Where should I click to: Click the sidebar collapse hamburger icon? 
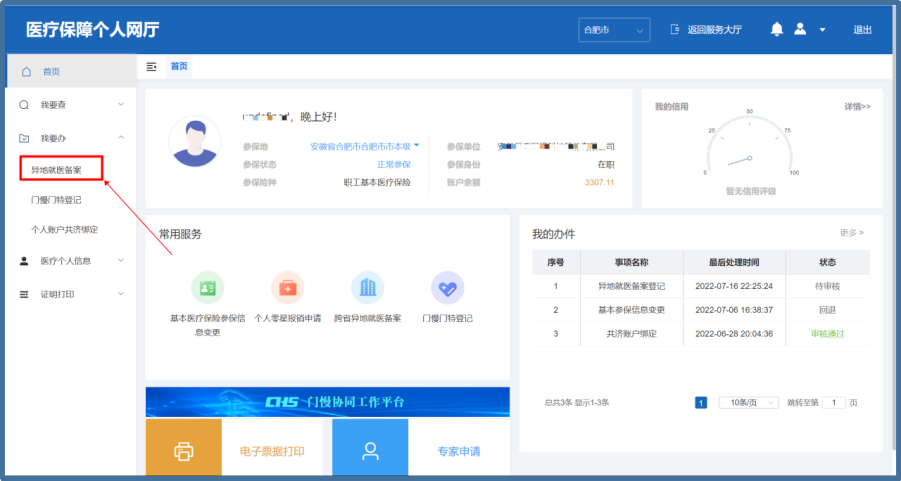tap(152, 67)
